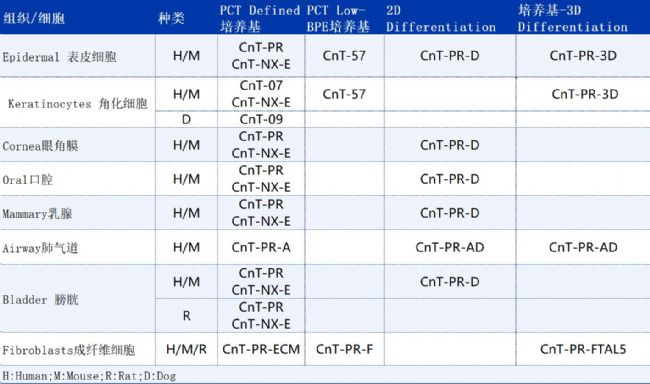The height and width of the screenshot is (384, 650).
Task: Click the CnT-PR-F cell
Action: (344, 349)
